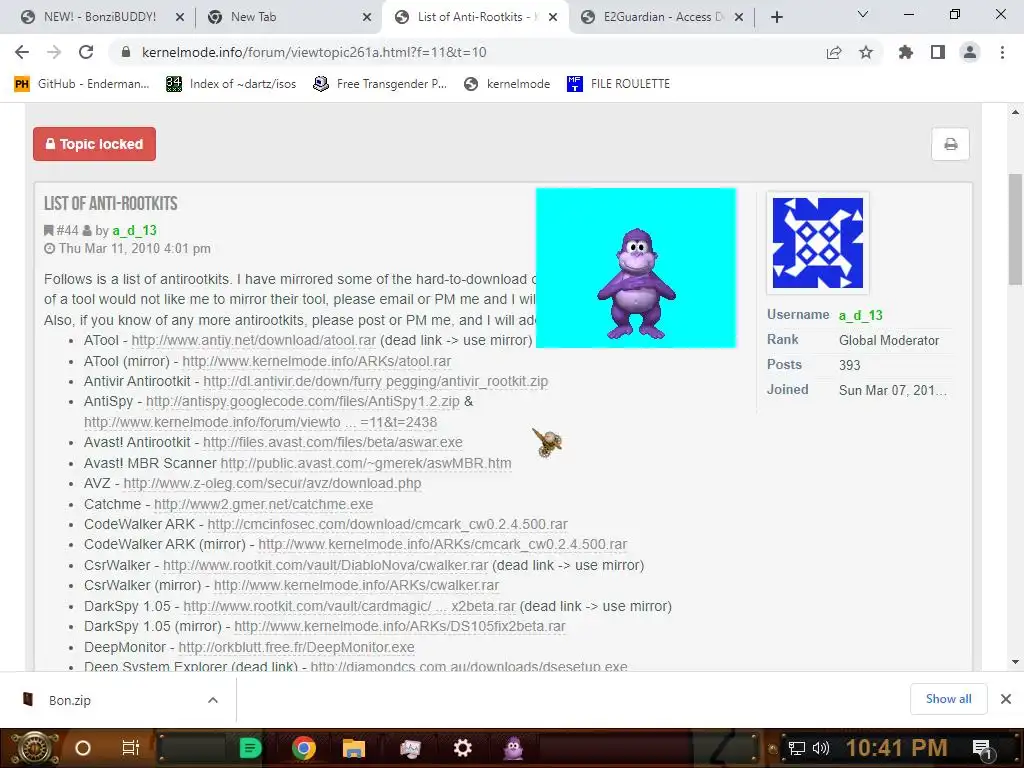The image size is (1024, 768).
Task: Open the Chrome three-dot menu
Action: [x=1002, y=52]
